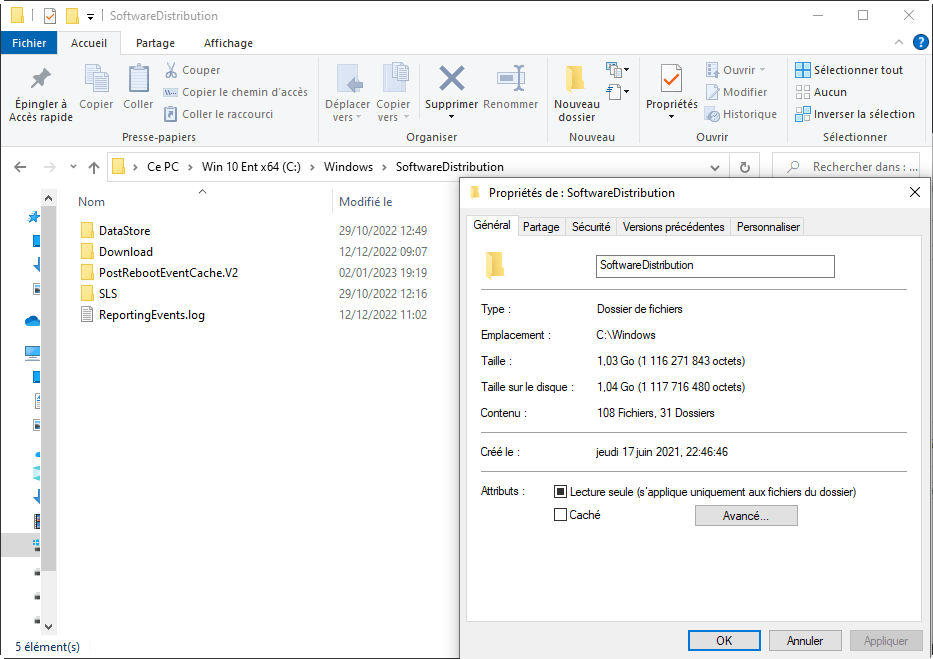Enable the Caché attribute checkbox
This screenshot has width=933, height=659.
560,514
